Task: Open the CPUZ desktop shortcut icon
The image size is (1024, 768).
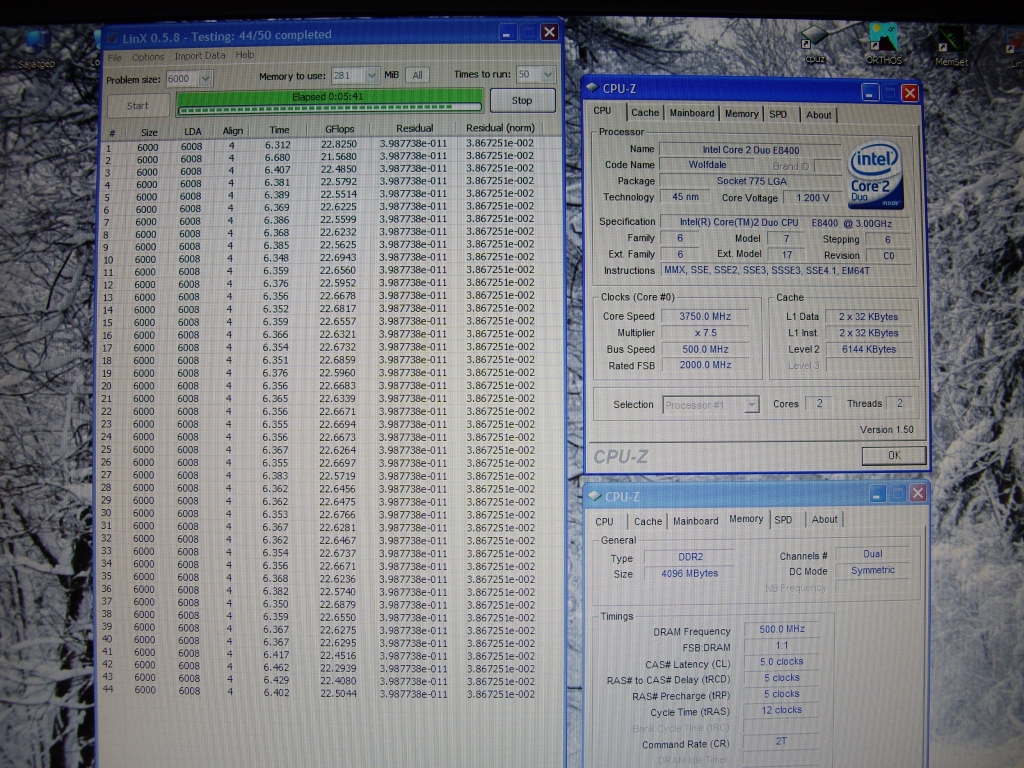Action: tap(814, 42)
